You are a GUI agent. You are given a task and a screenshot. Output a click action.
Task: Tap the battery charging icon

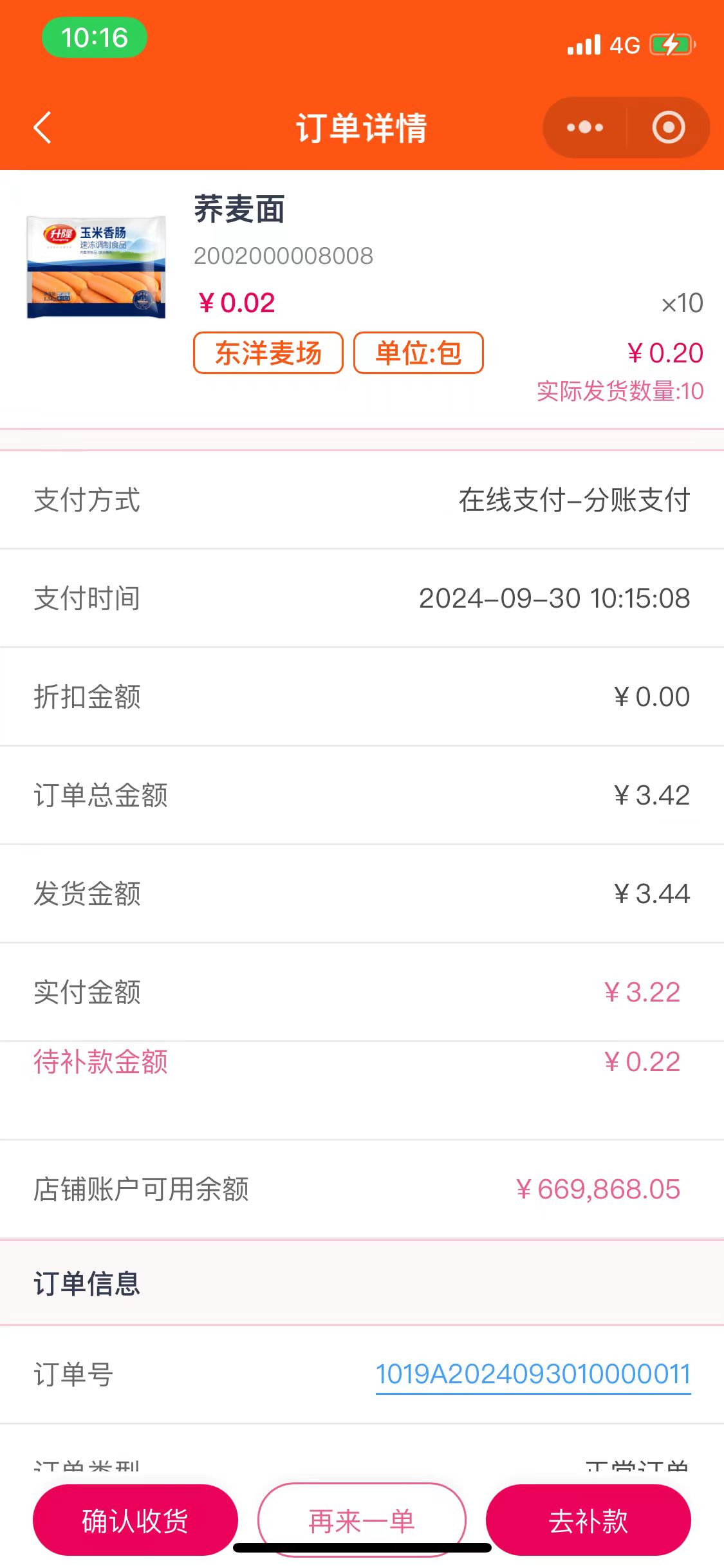point(672,45)
